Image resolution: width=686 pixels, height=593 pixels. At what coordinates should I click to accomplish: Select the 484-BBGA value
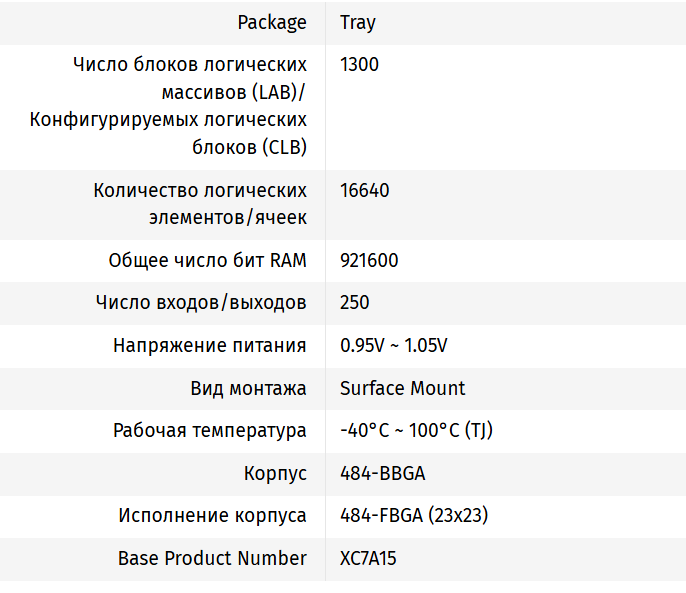[x=382, y=473]
